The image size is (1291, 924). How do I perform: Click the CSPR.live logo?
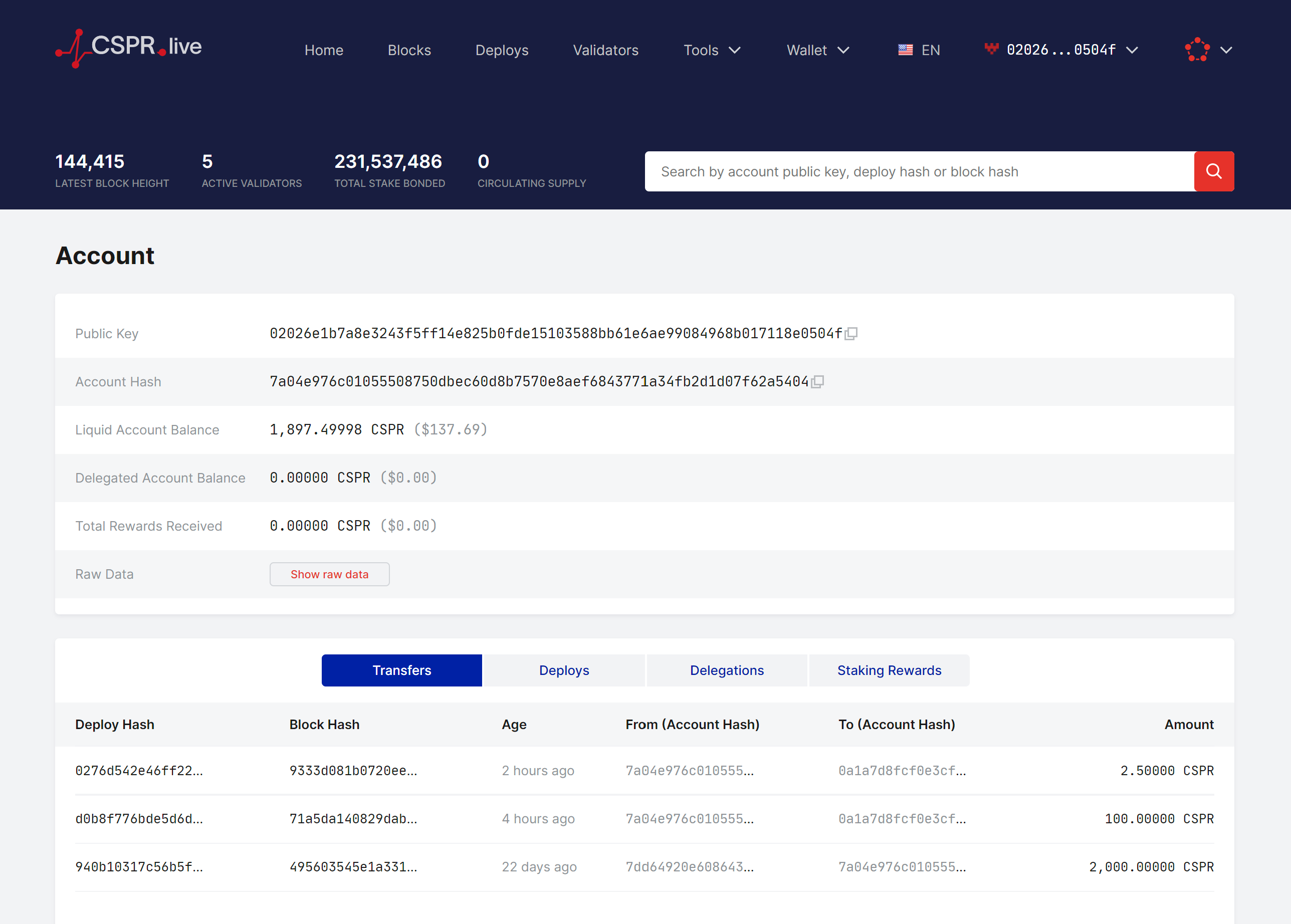(x=127, y=48)
